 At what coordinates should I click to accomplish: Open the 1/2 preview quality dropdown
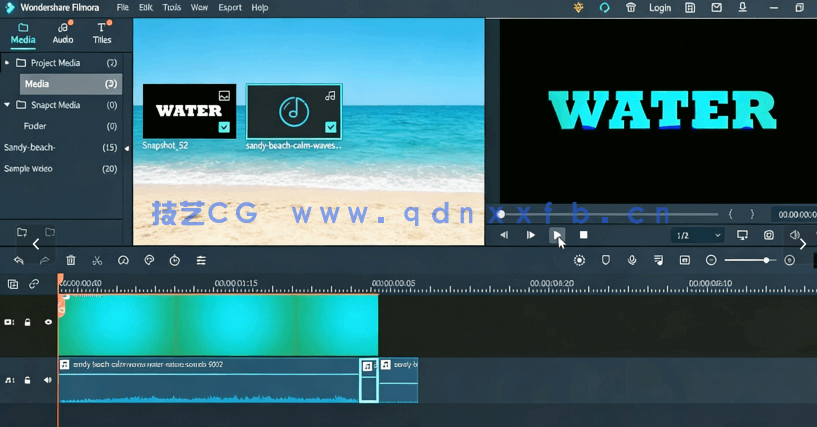point(698,235)
